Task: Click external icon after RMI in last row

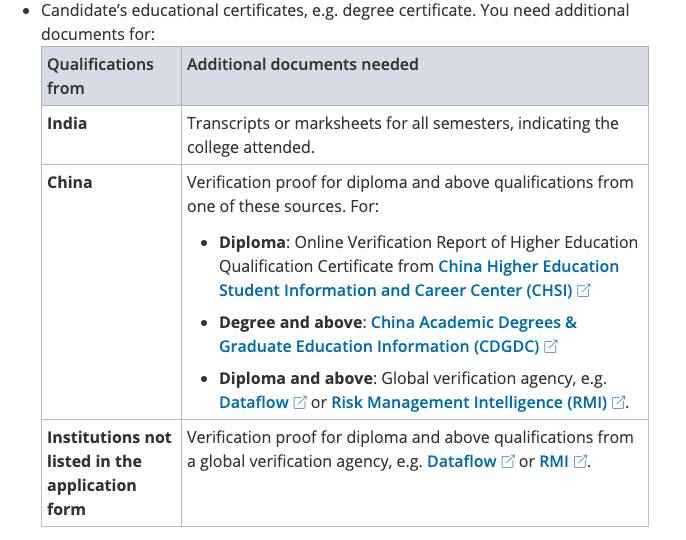Action: click(x=580, y=462)
